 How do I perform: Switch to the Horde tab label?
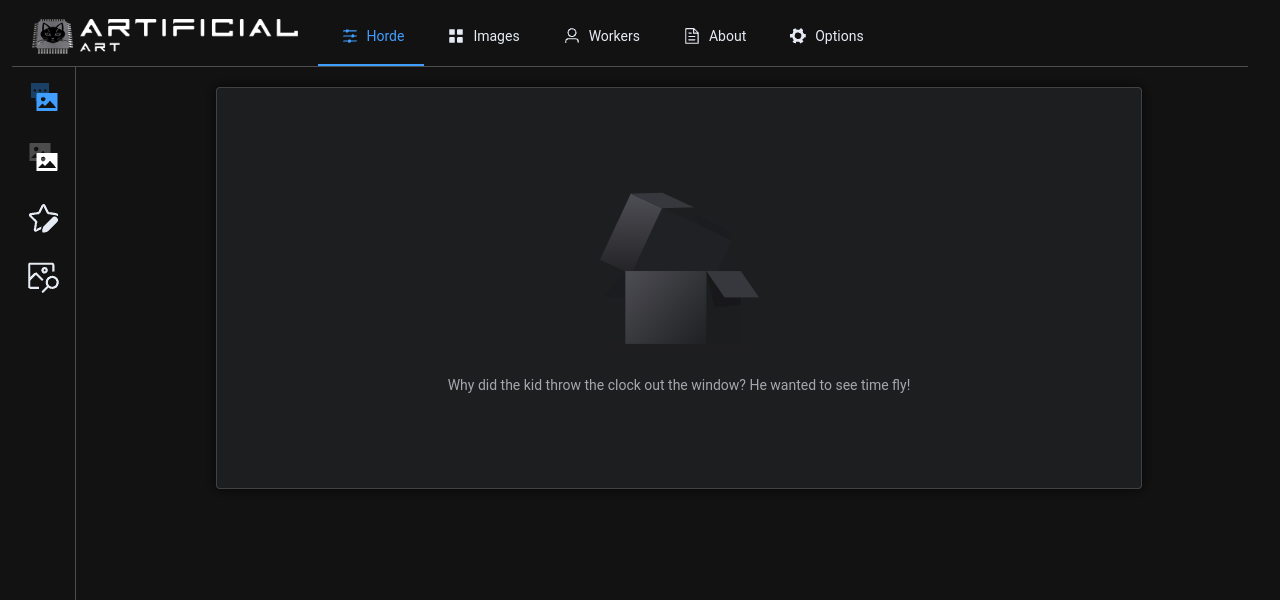coord(385,36)
